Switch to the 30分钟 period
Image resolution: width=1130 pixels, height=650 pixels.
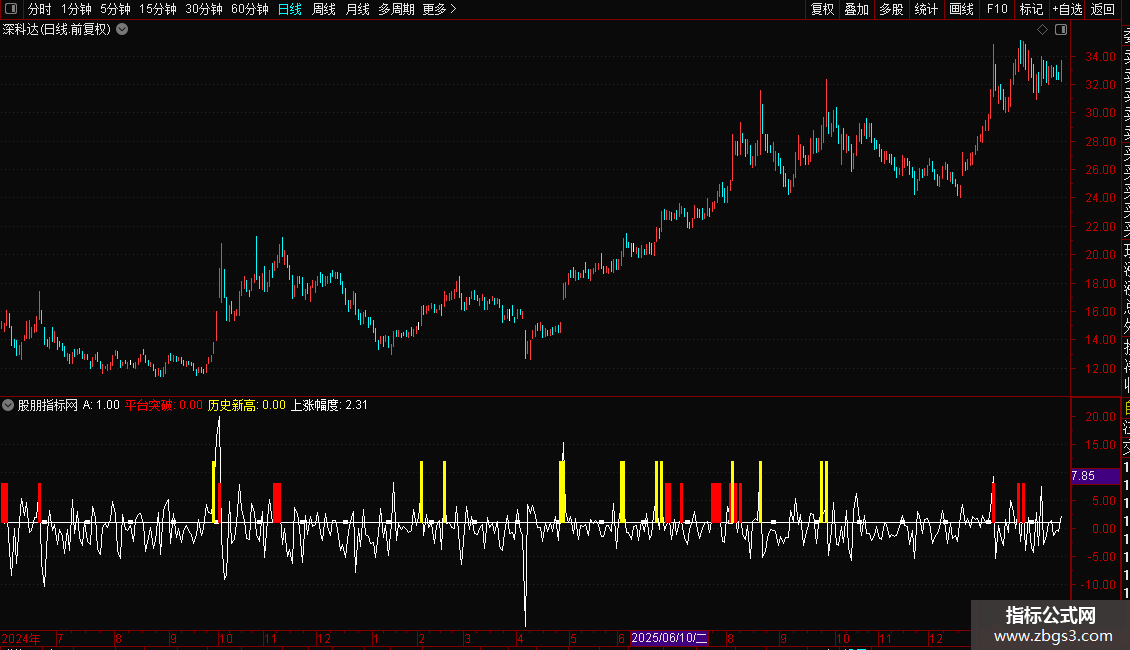point(204,9)
